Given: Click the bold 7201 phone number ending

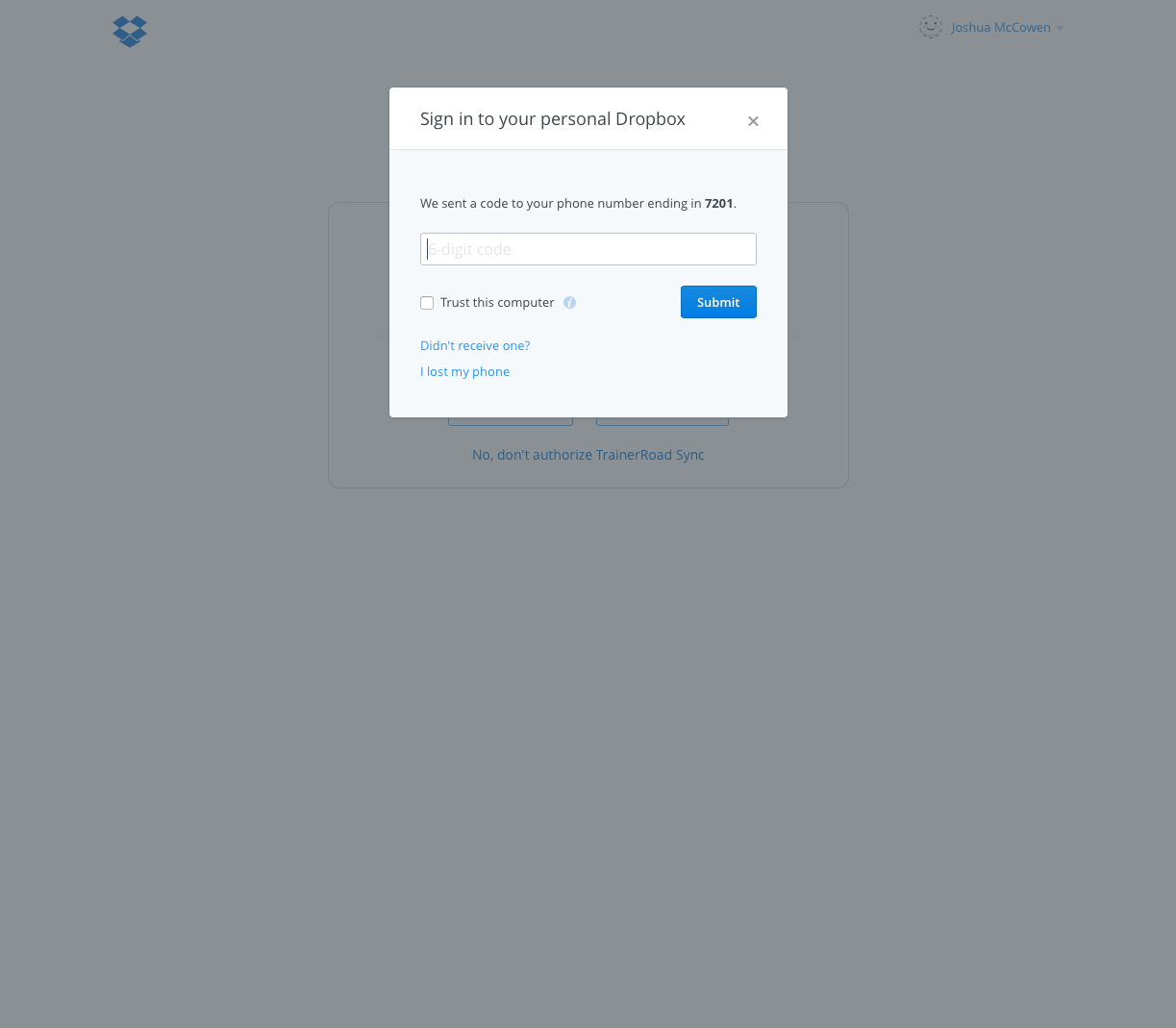Looking at the screenshot, I should [718, 204].
